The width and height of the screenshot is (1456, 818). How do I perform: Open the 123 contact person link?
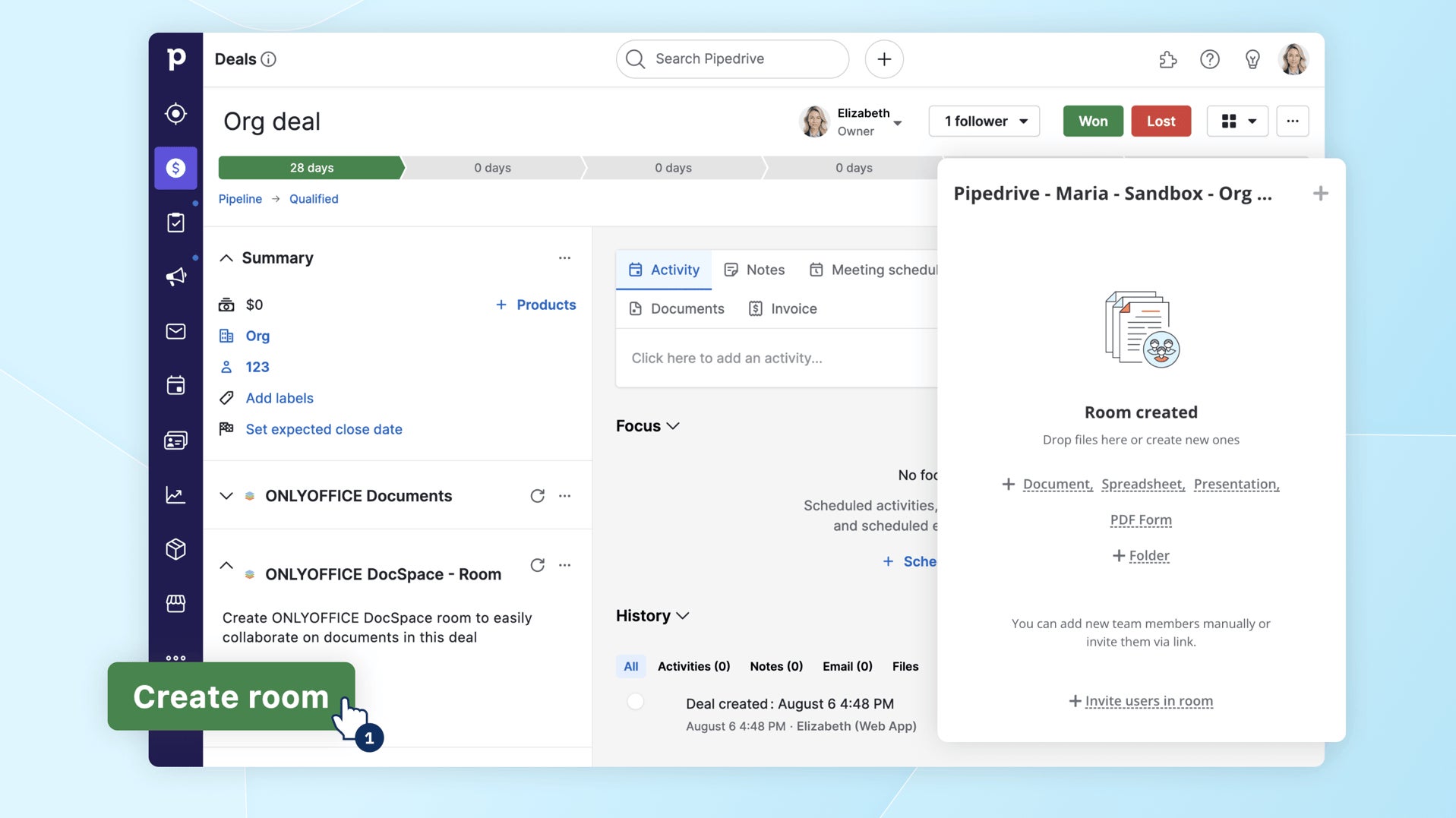coord(257,367)
